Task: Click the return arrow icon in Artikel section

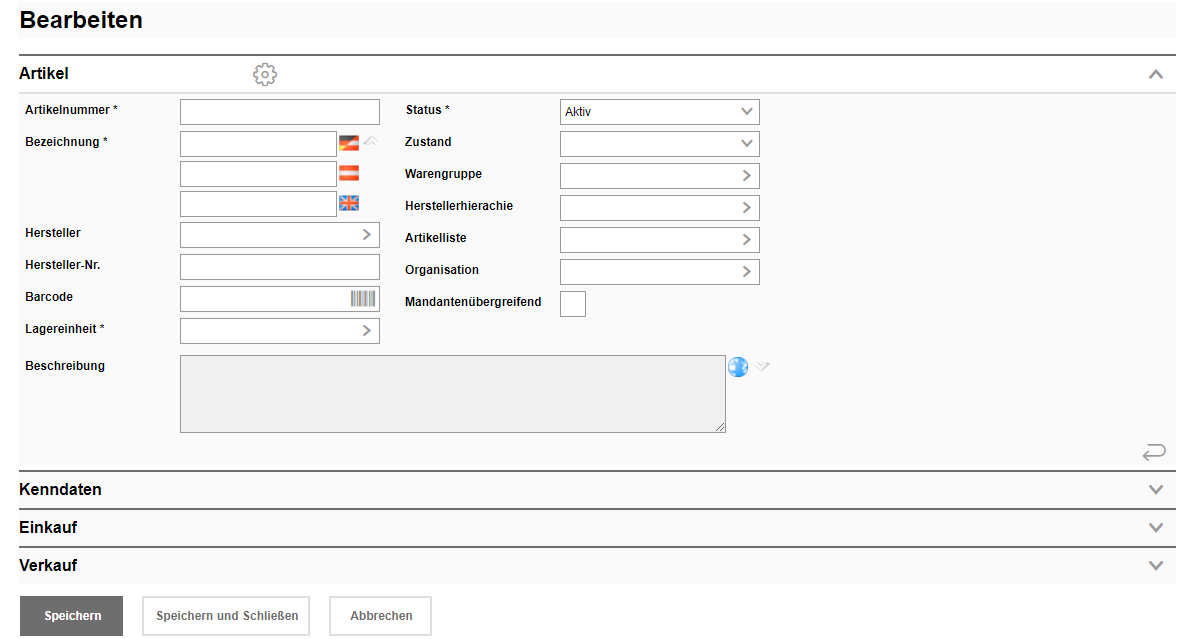Action: [1154, 452]
